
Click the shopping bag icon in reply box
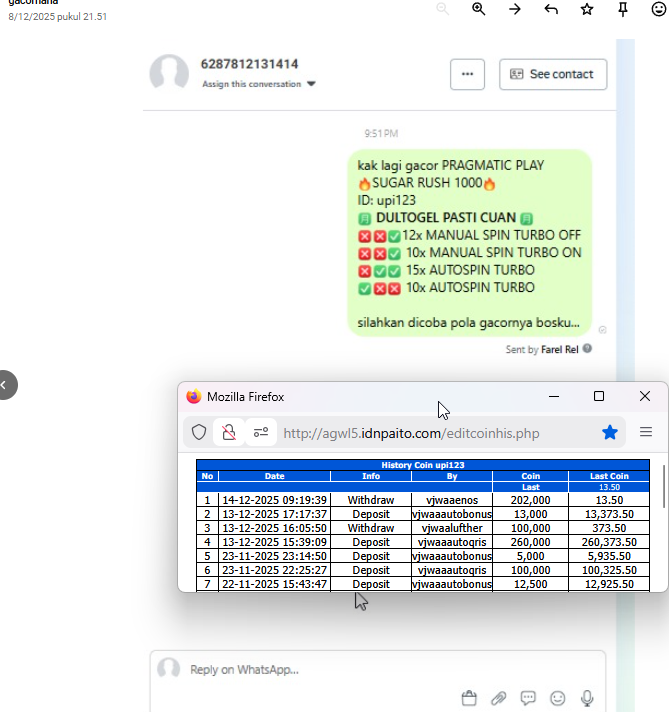pos(469,698)
